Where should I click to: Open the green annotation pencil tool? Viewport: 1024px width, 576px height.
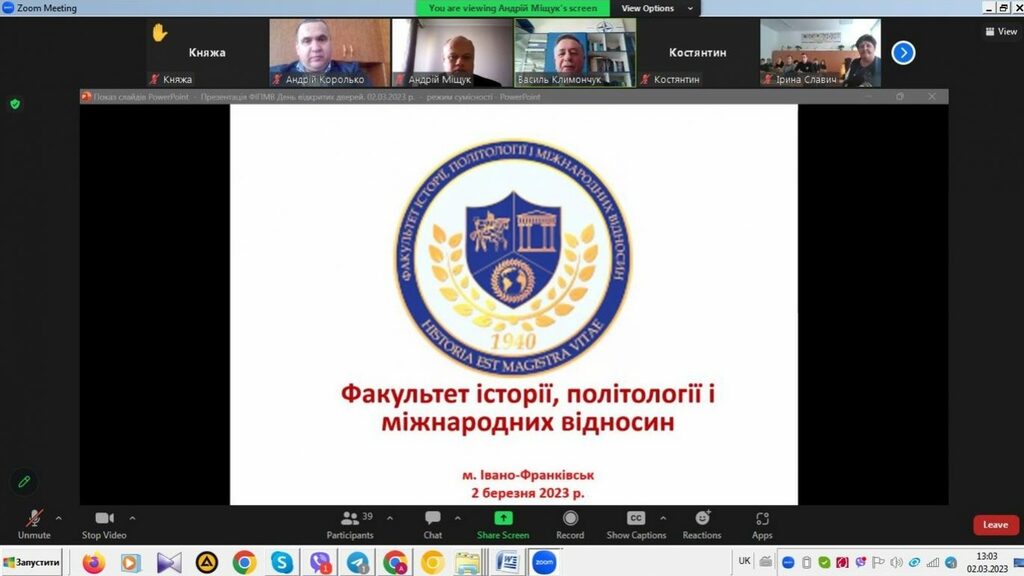coord(24,482)
